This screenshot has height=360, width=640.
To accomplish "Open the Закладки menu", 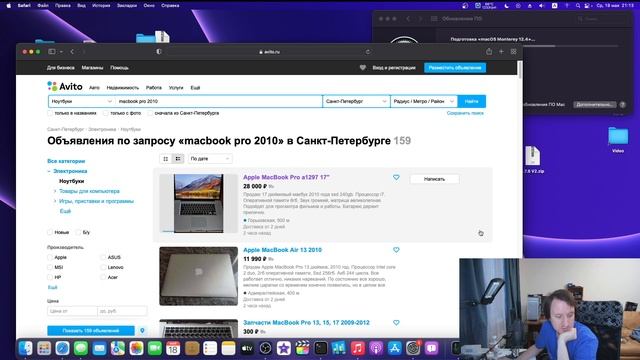I will pos(127,6).
